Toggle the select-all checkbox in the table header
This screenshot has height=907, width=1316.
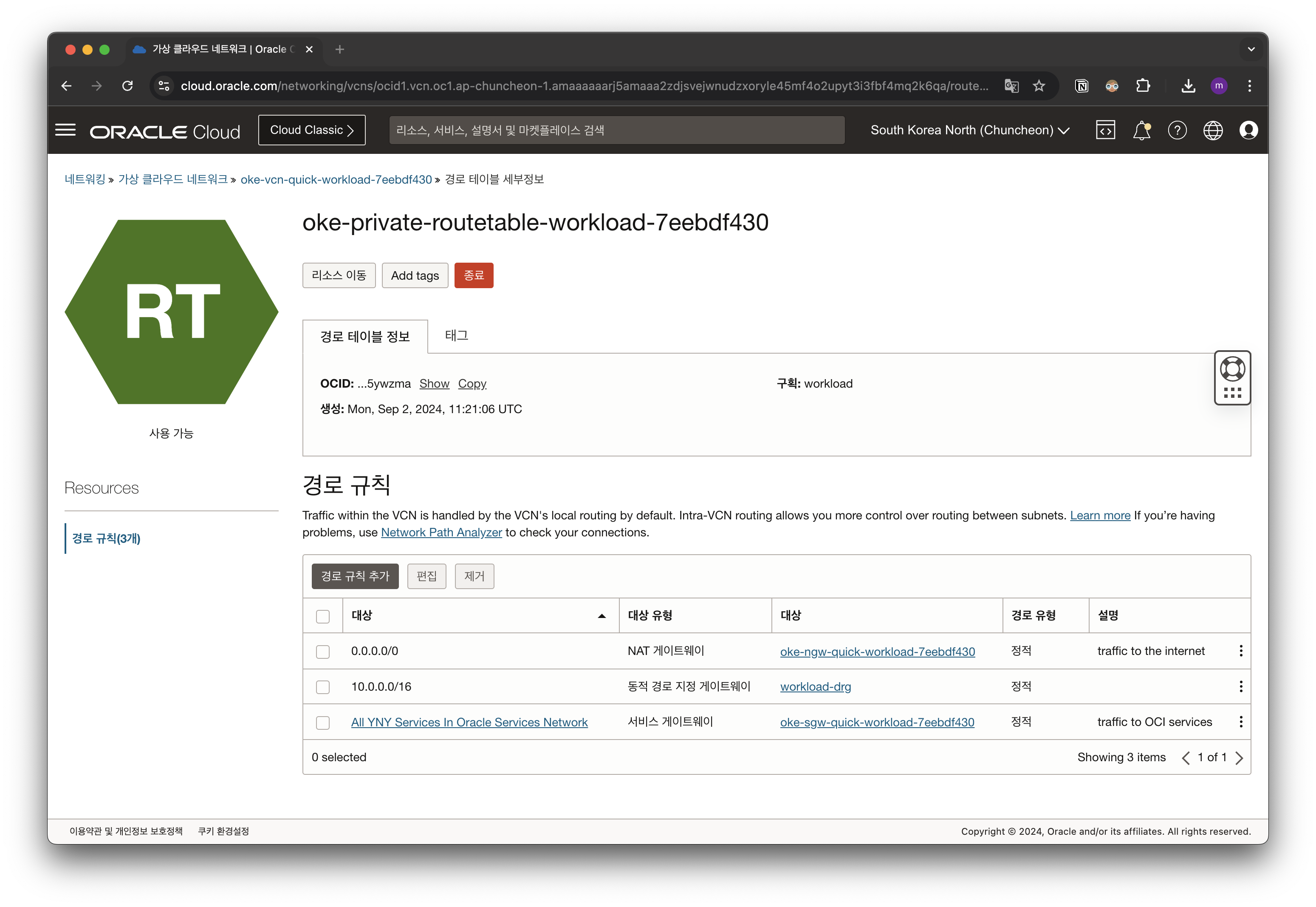point(322,617)
